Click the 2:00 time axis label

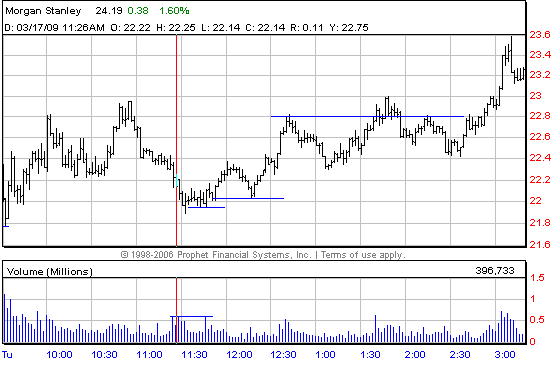pos(415,355)
